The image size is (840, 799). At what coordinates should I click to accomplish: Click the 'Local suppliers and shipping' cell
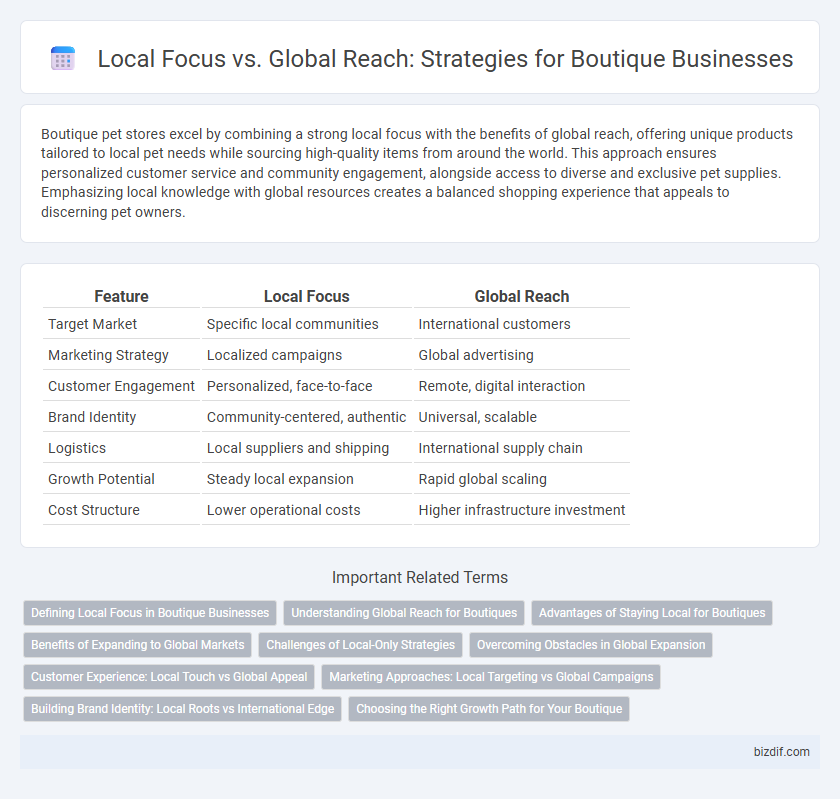tap(306, 448)
